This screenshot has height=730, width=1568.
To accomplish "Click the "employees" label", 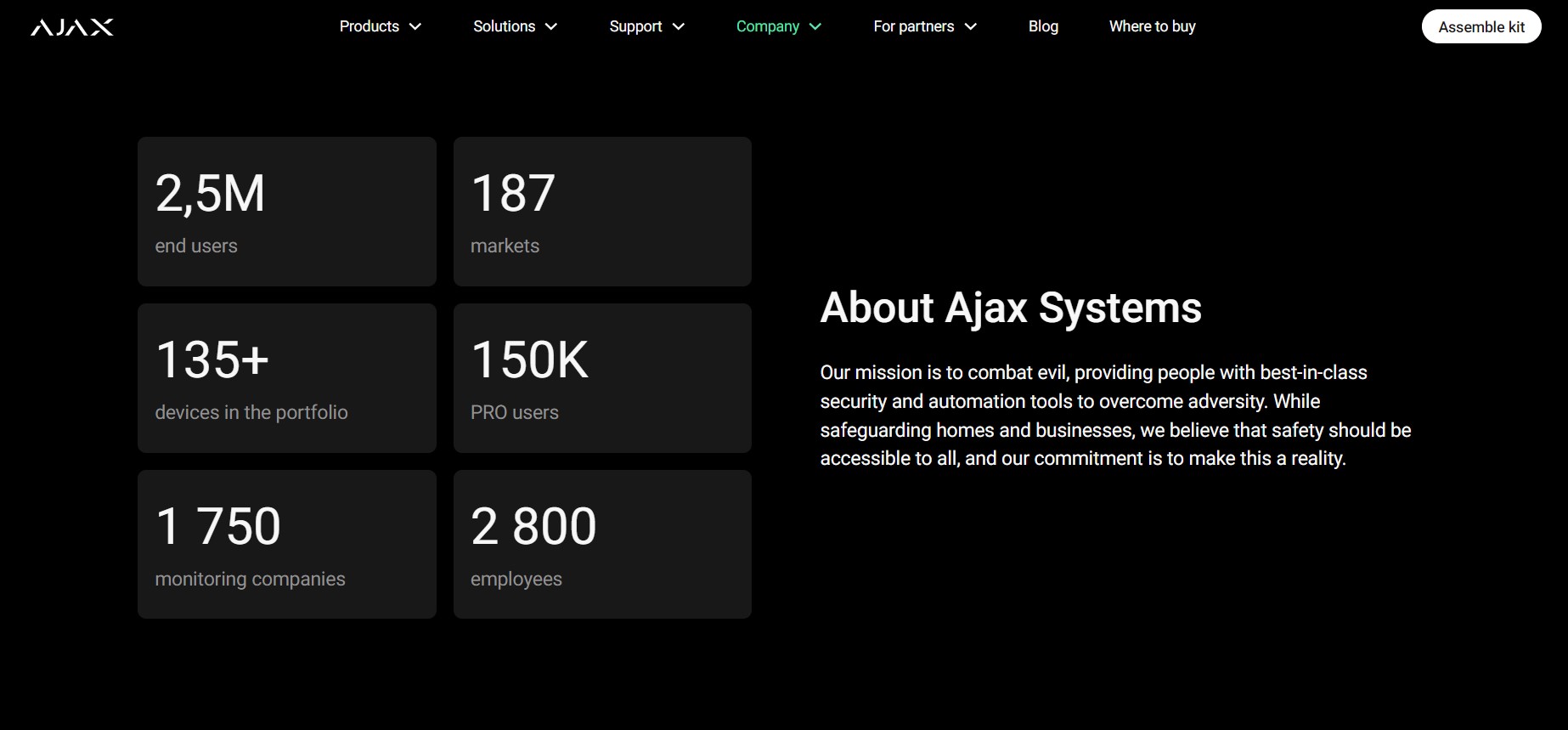I will 516,580.
